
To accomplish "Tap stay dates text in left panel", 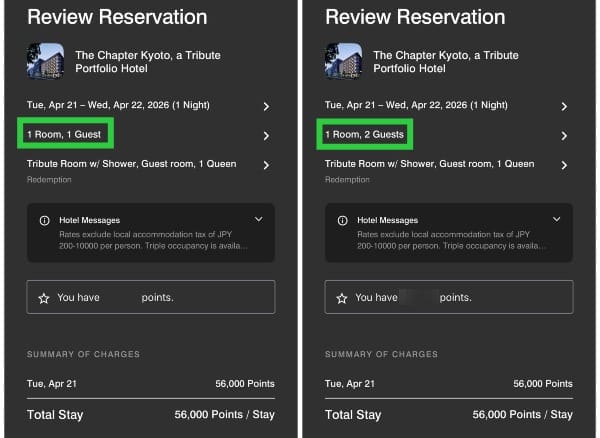I will pyautogui.click(x=118, y=105).
